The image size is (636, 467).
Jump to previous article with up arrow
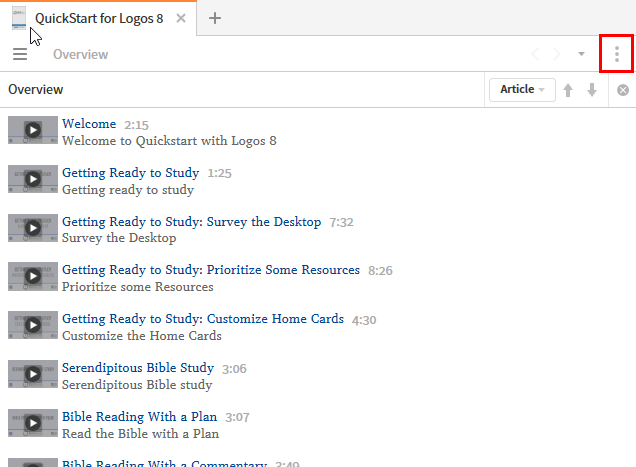568,90
